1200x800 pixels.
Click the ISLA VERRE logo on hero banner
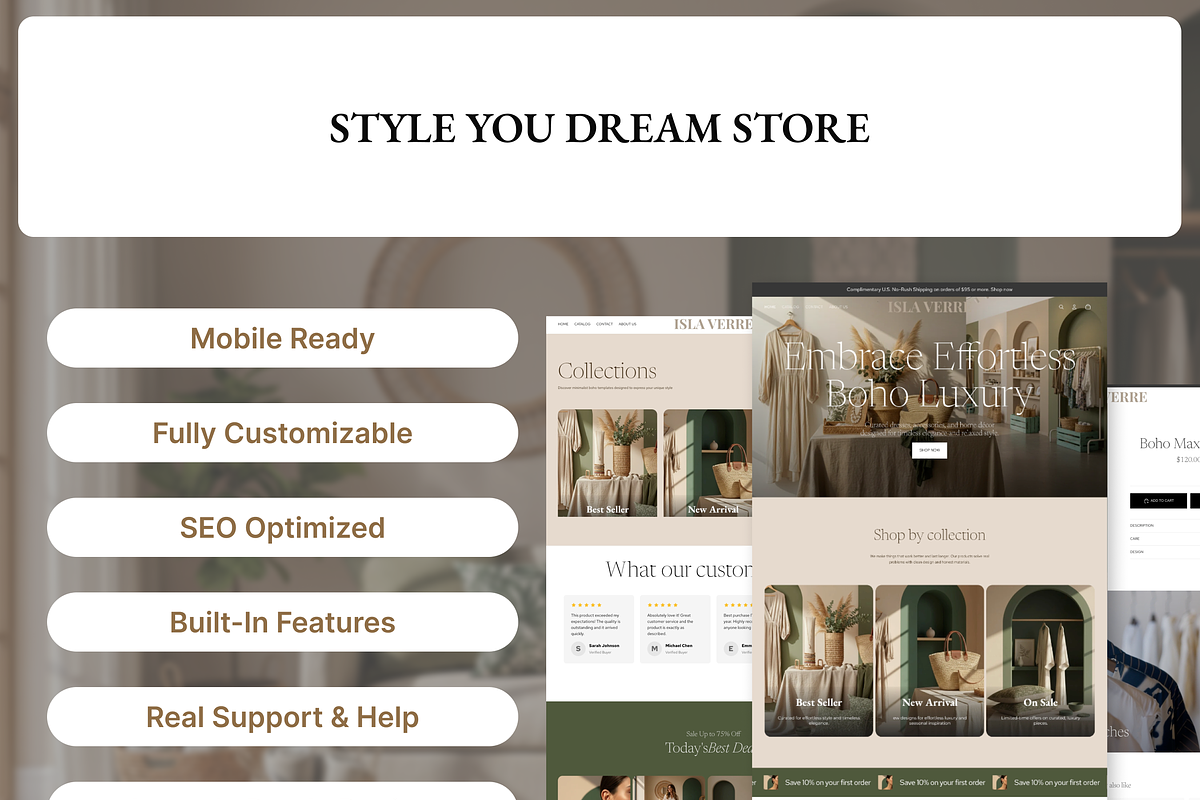pyautogui.click(x=929, y=307)
